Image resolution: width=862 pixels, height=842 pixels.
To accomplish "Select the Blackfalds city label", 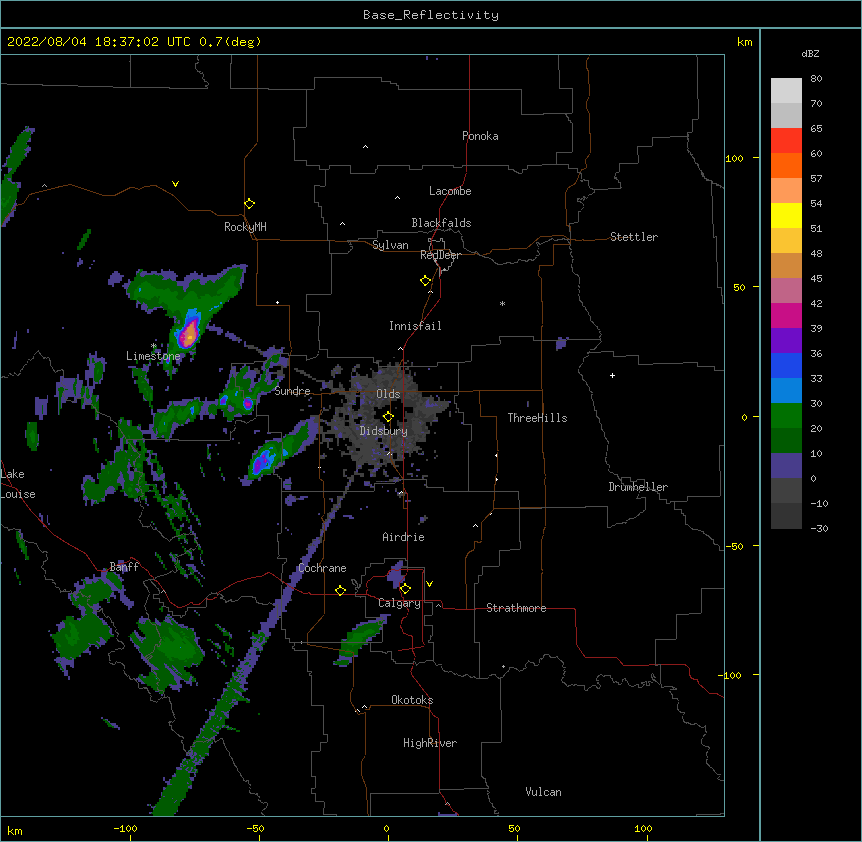I will click(x=441, y=223).
